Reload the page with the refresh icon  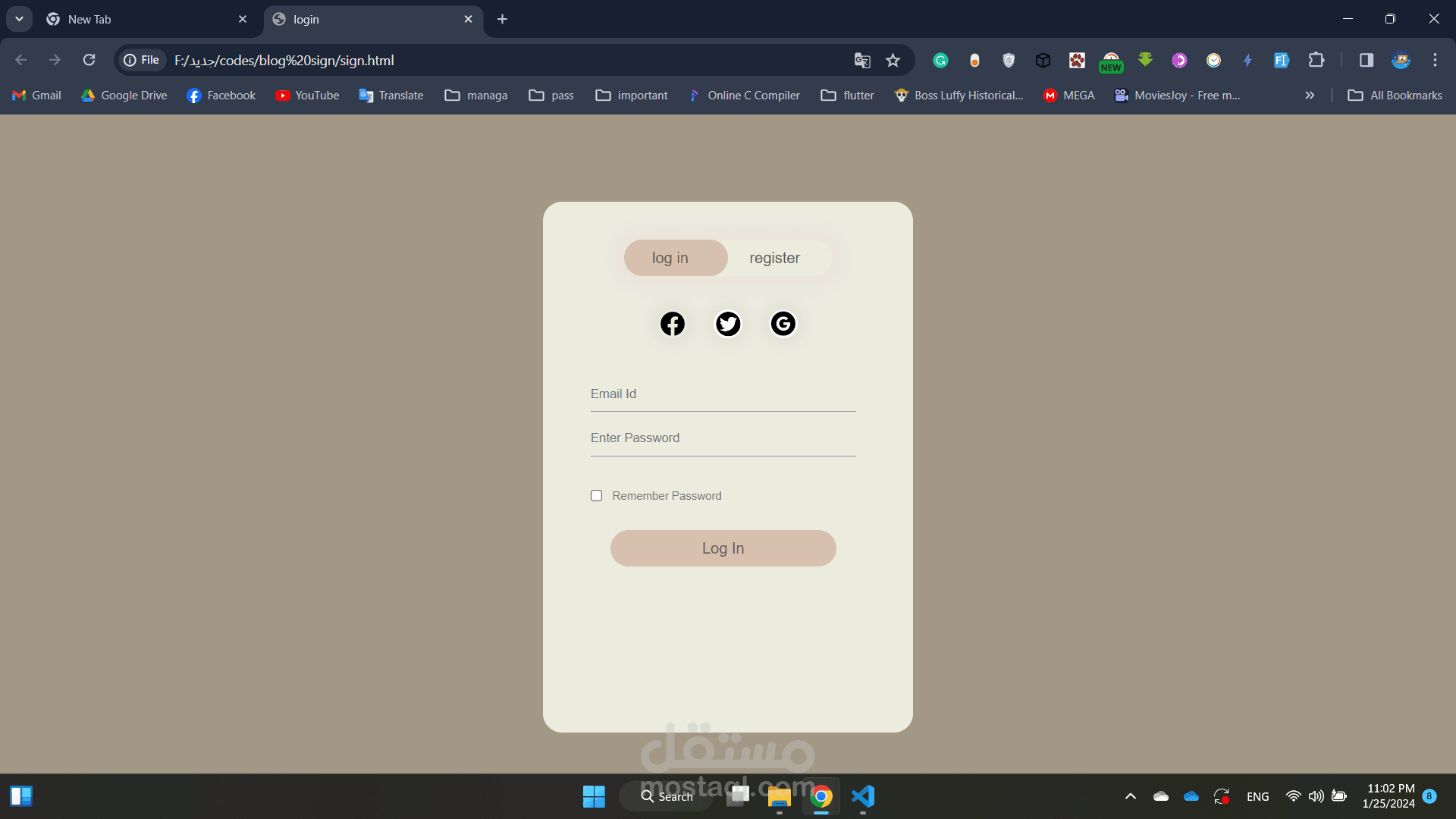coord(89,60)
